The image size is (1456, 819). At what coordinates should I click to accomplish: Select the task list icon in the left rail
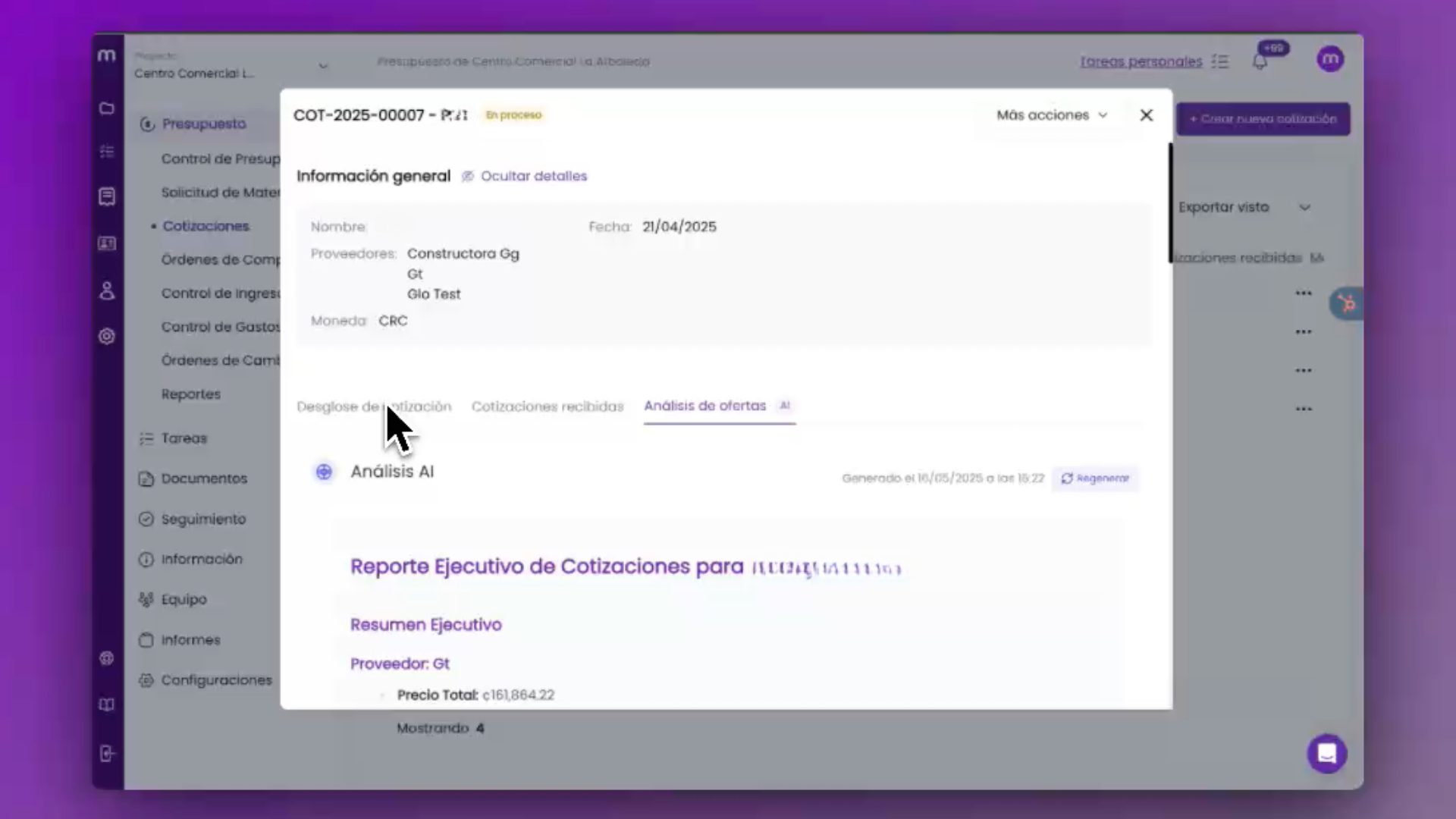tap(107, 152)
